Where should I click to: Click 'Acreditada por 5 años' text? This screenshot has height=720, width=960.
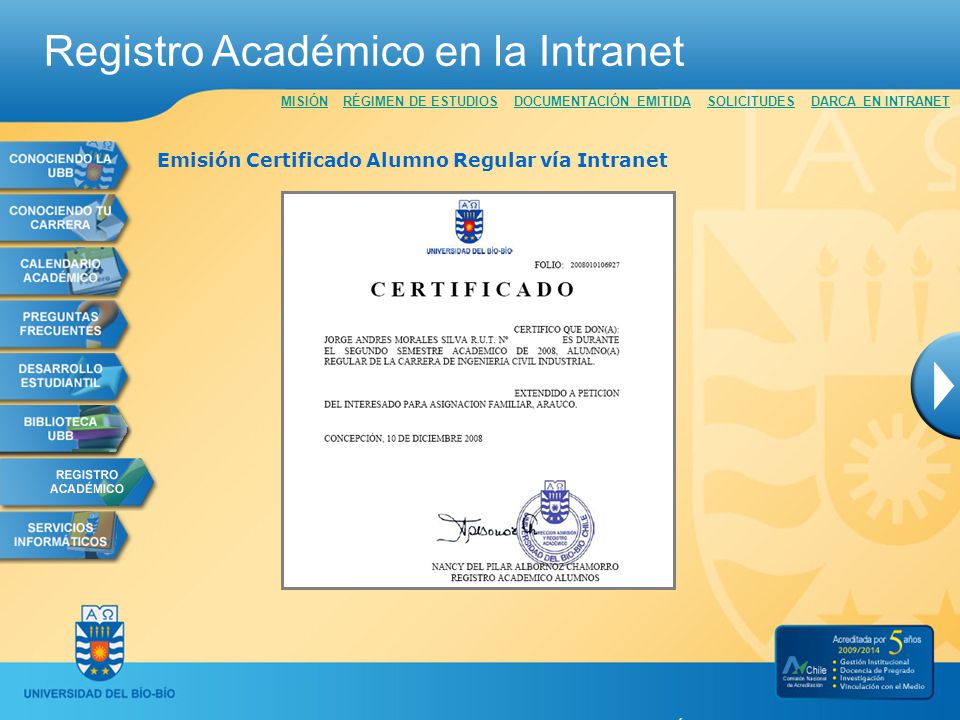877,640
